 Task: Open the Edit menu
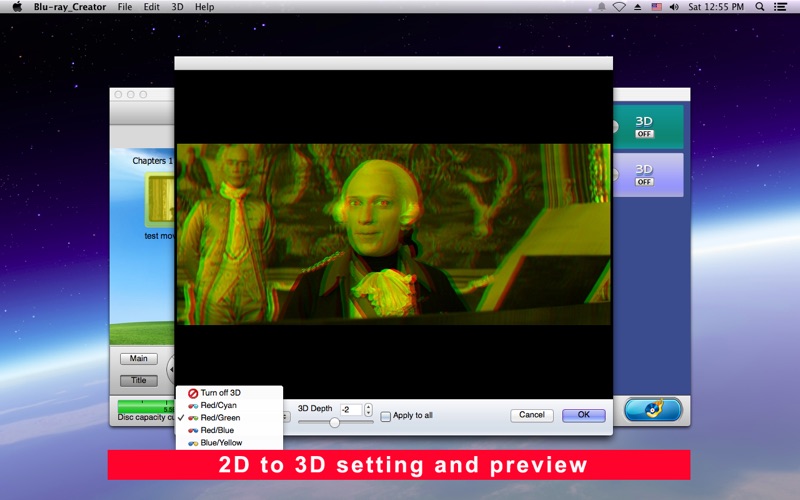(151, 7)
